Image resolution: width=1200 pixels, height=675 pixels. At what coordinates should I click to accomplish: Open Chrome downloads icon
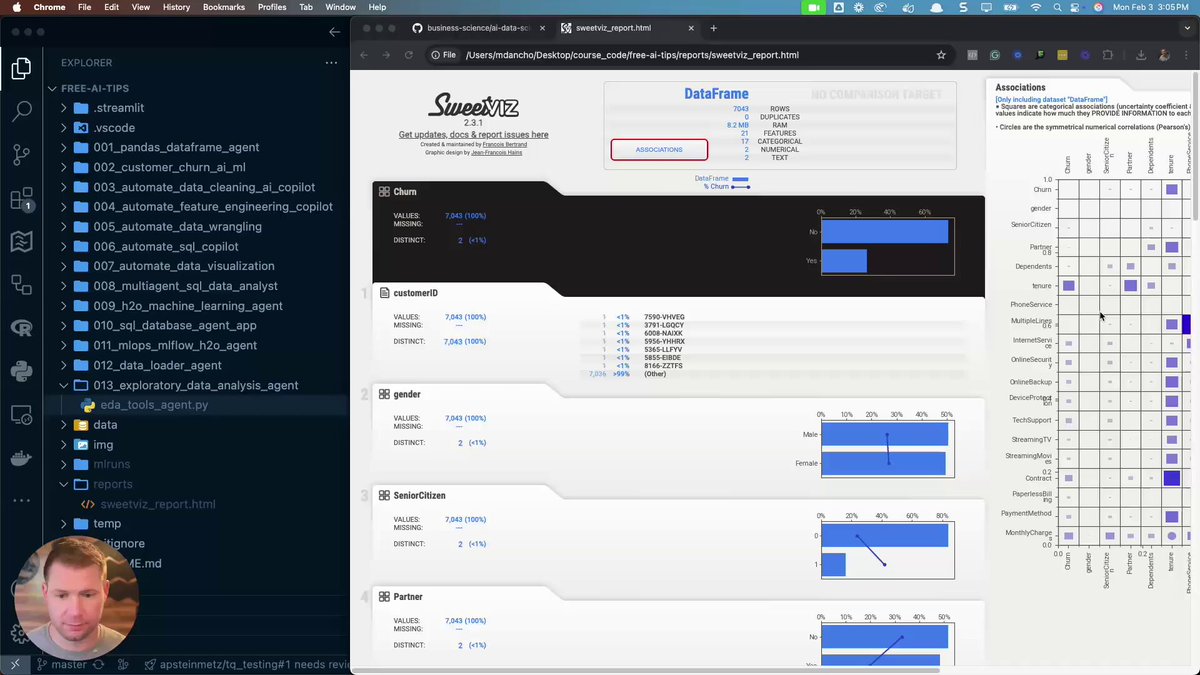pos(1141,55)
